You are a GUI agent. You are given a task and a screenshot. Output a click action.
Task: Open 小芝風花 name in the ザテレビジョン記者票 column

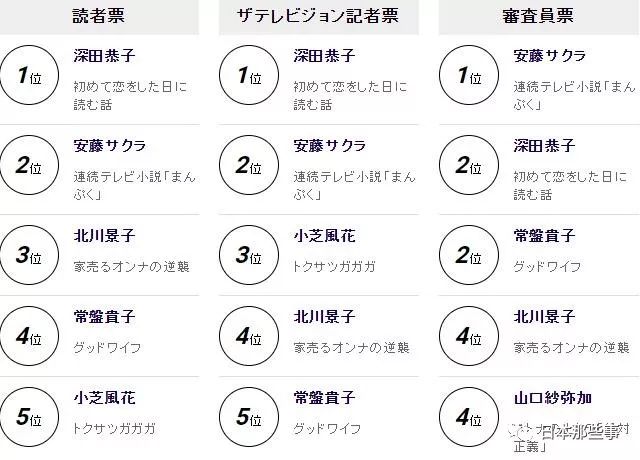tap(324, 236)
